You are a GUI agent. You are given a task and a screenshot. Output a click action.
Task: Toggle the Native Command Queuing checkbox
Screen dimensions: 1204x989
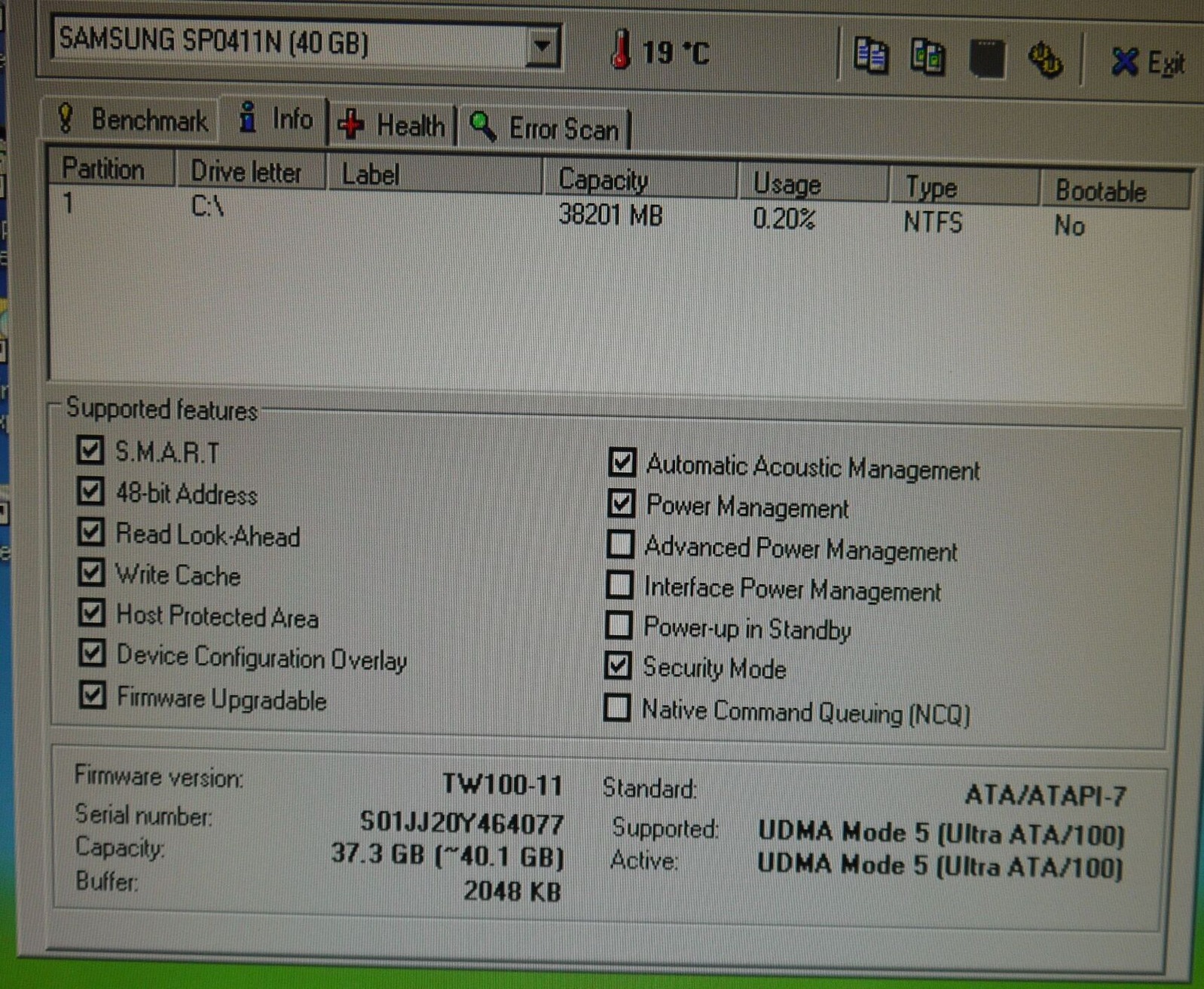pos(618,707)
